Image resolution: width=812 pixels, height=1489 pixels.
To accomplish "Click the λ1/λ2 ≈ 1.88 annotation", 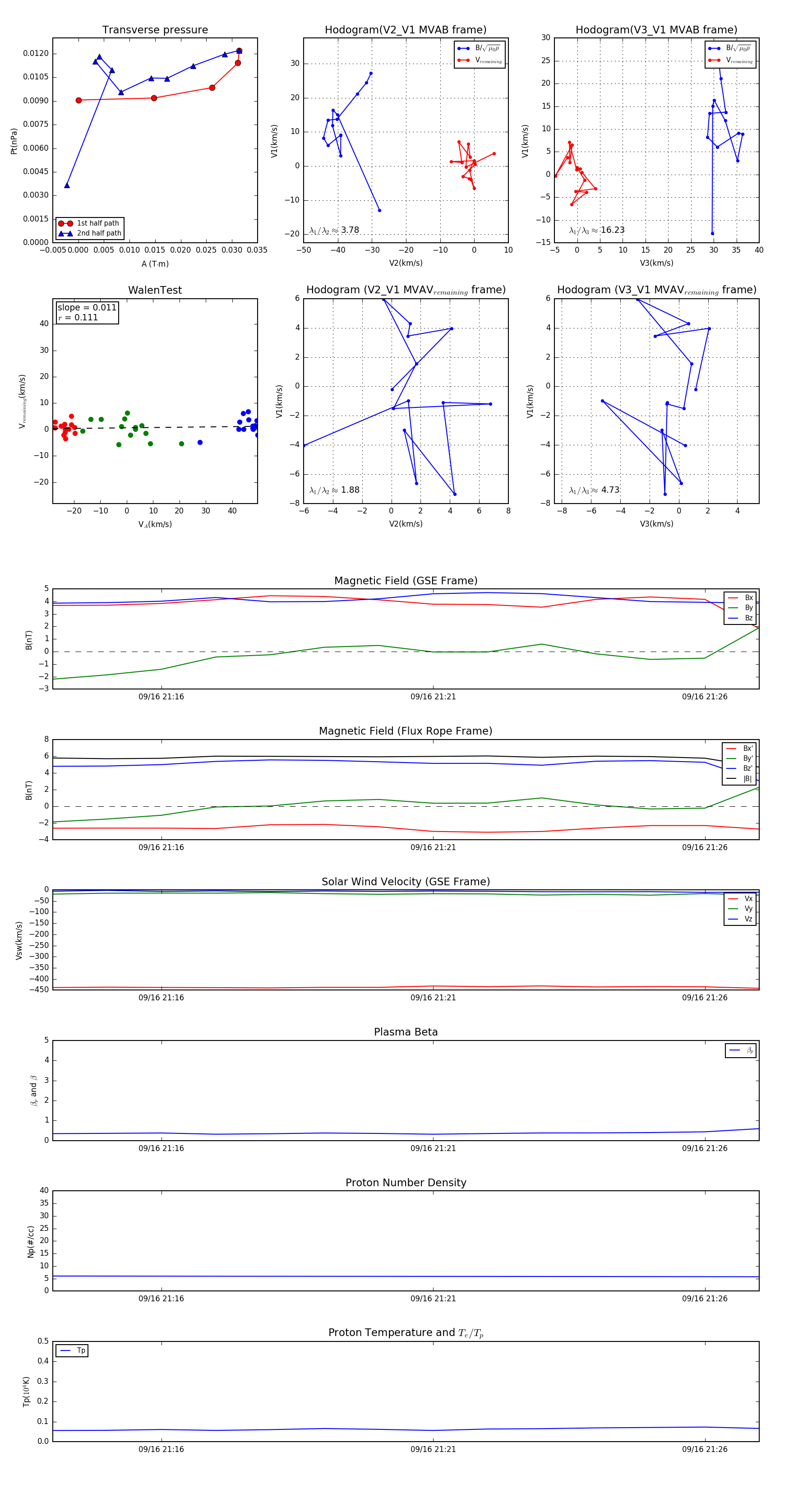I will pos(335,490).
